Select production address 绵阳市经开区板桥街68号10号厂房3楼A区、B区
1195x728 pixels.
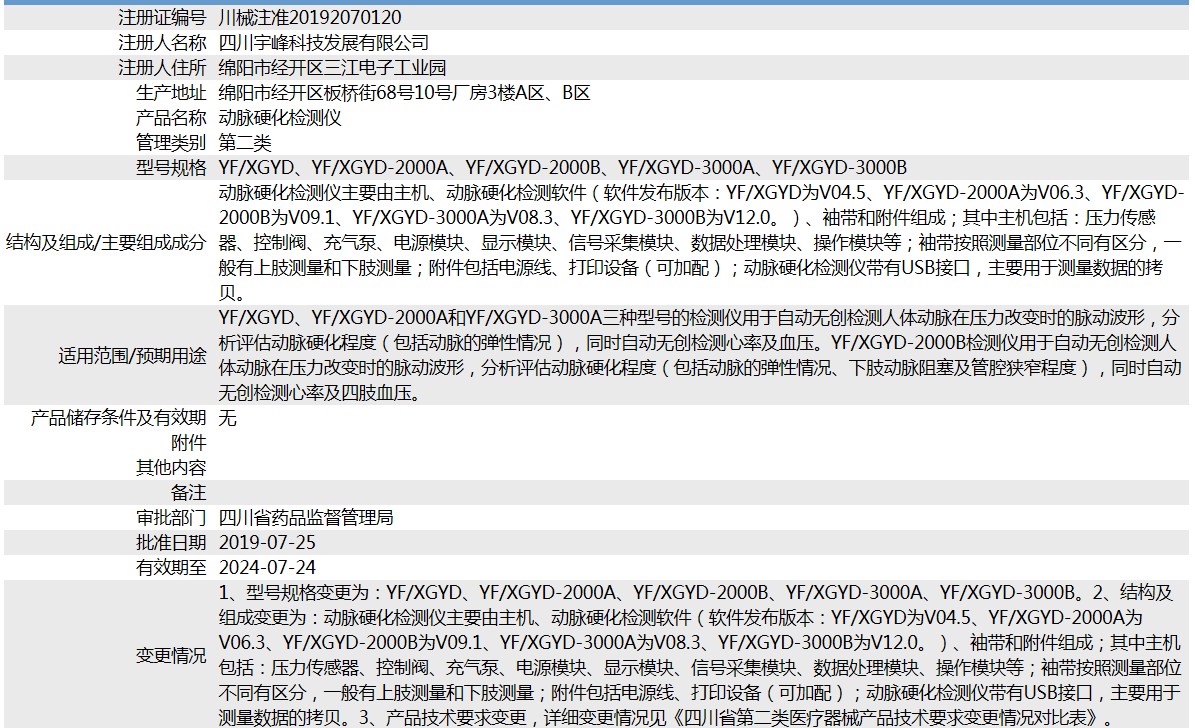click(405, 93)
